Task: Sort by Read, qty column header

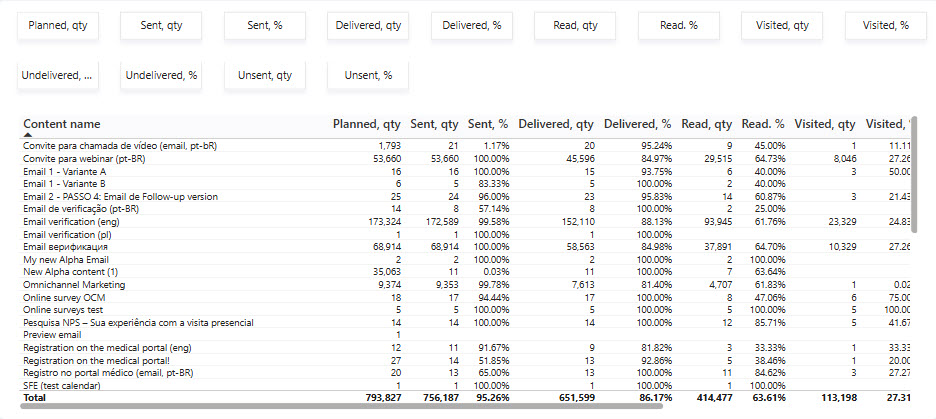Action: tap(707, 124)
